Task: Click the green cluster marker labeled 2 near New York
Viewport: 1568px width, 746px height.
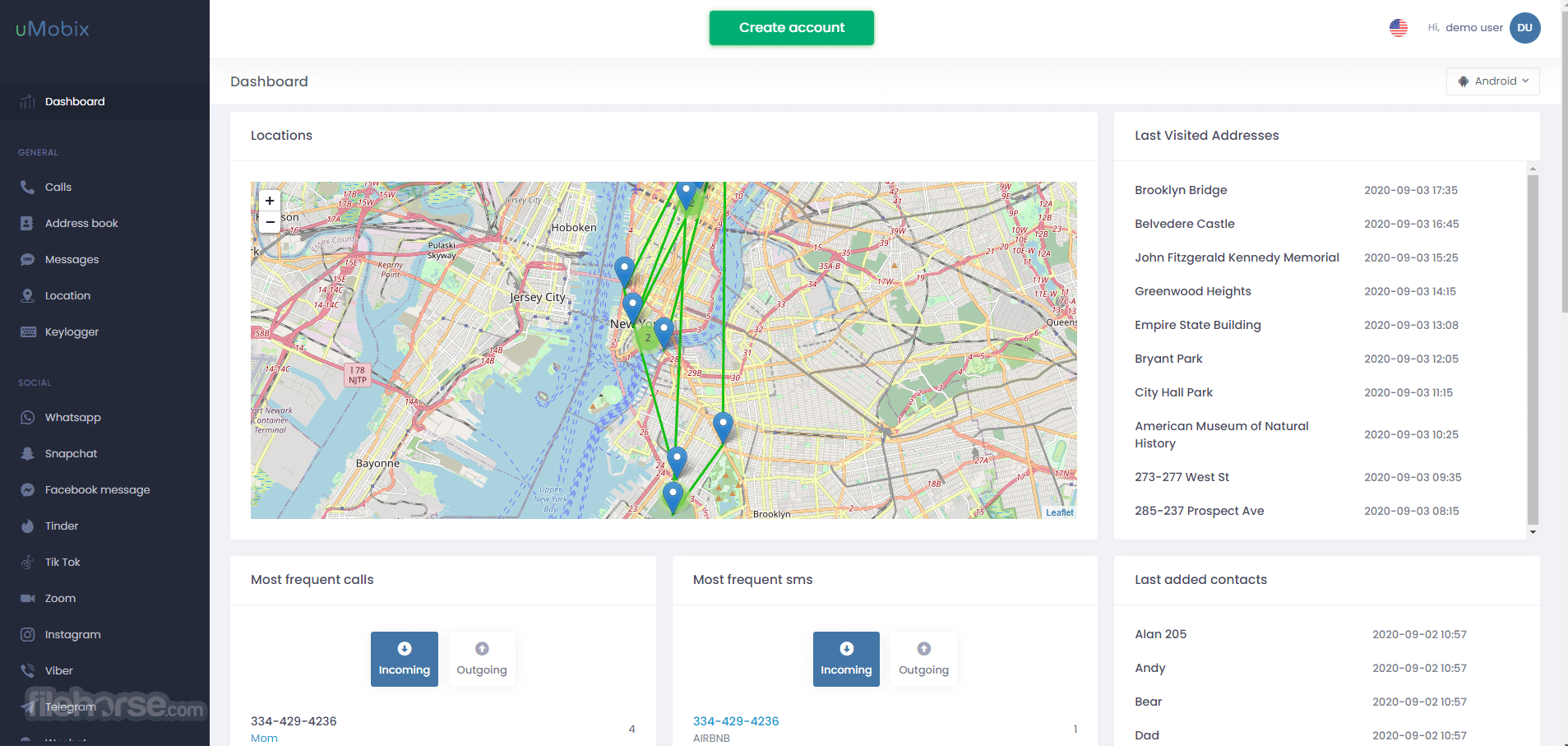Action: click(648, 338)
